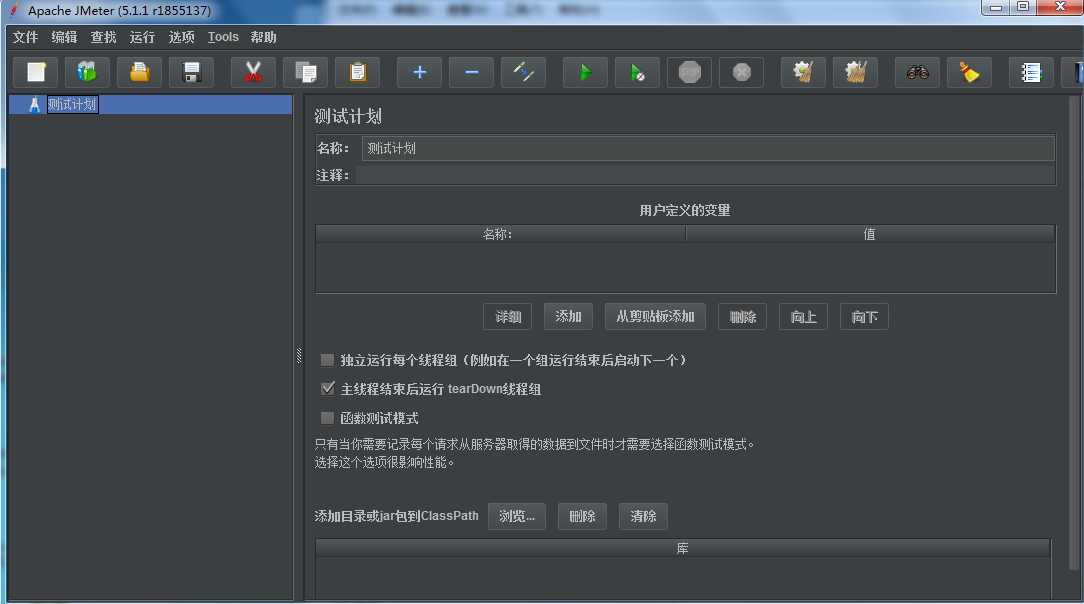This screenshot has height=604, width=1084.
Task: Click the 测试计划 panel heading
Action: point(348,116)
